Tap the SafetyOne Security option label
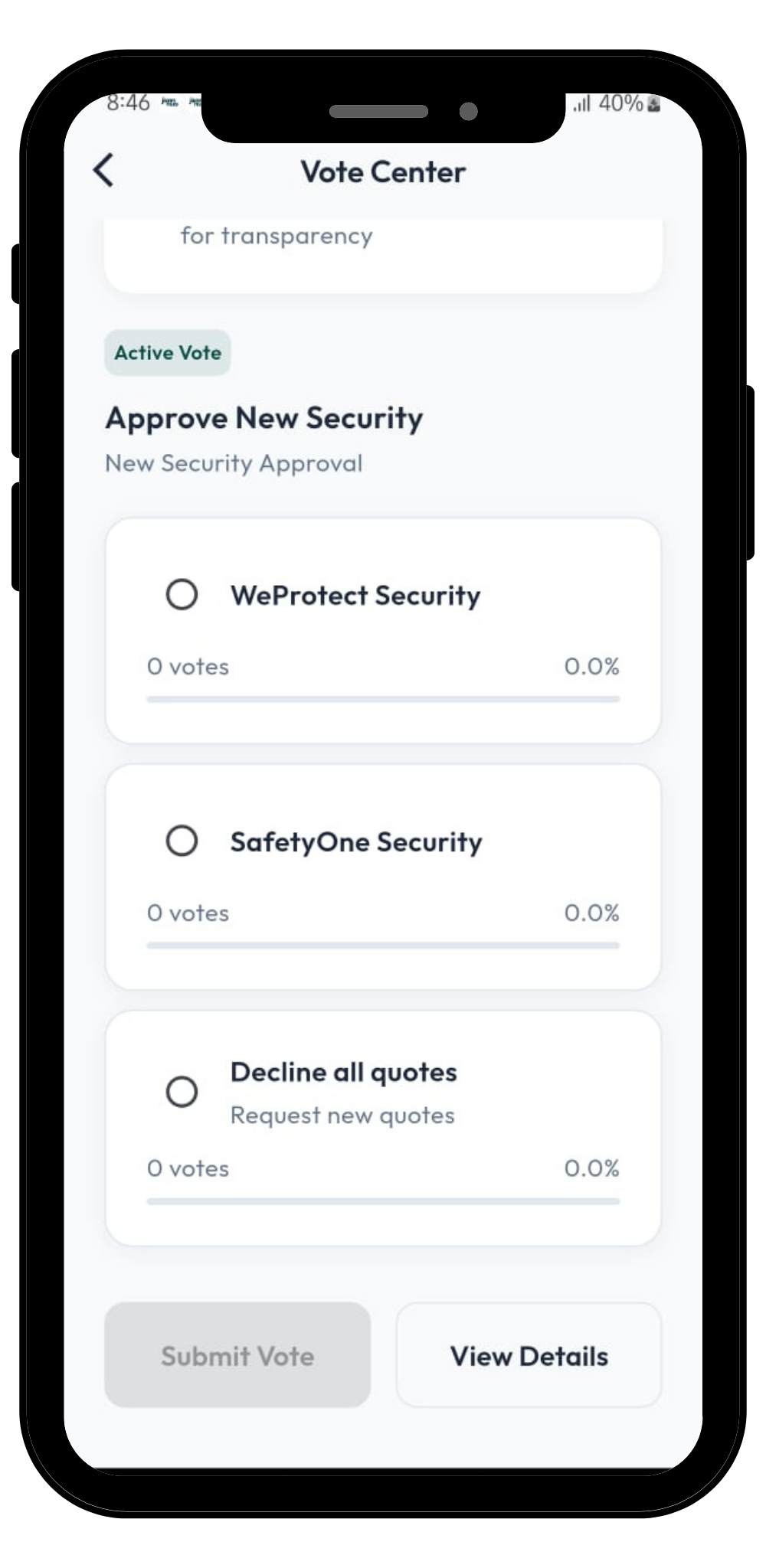766x1568 pixels. (356, 842)
